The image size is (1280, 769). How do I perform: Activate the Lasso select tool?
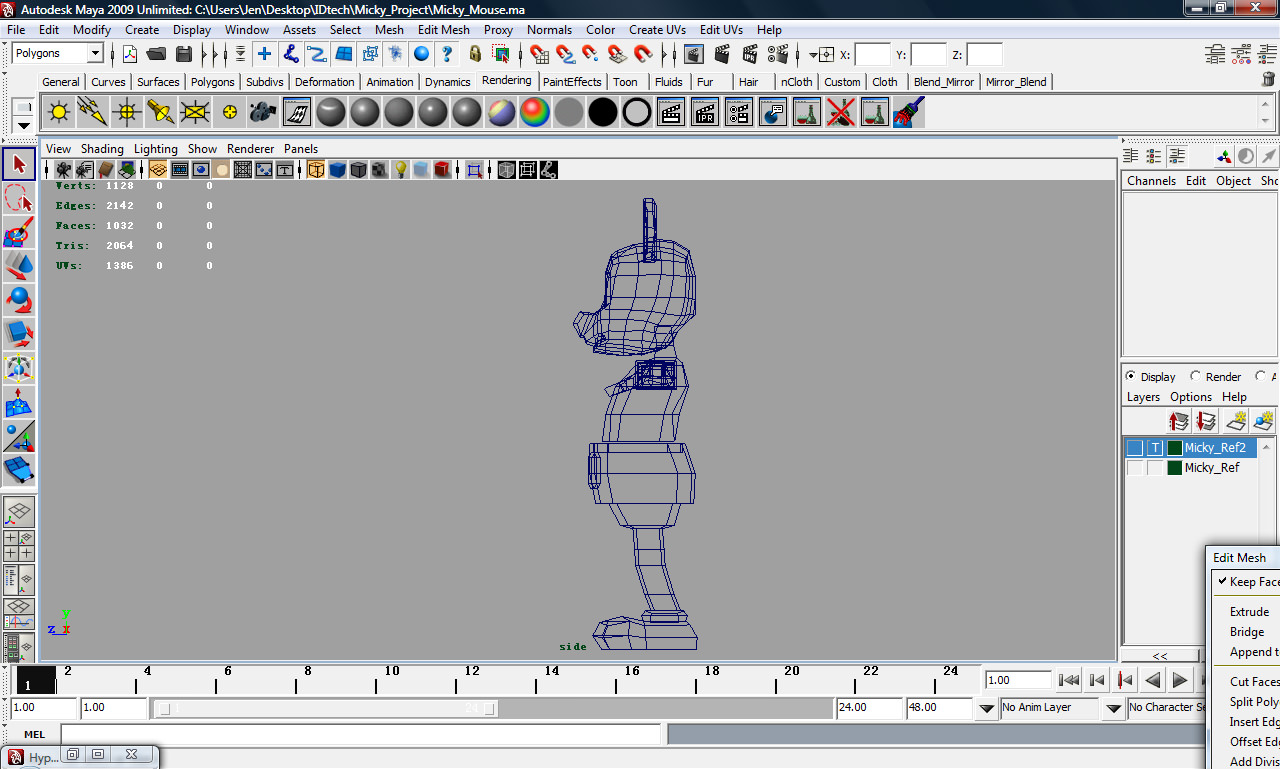[19, 198]
